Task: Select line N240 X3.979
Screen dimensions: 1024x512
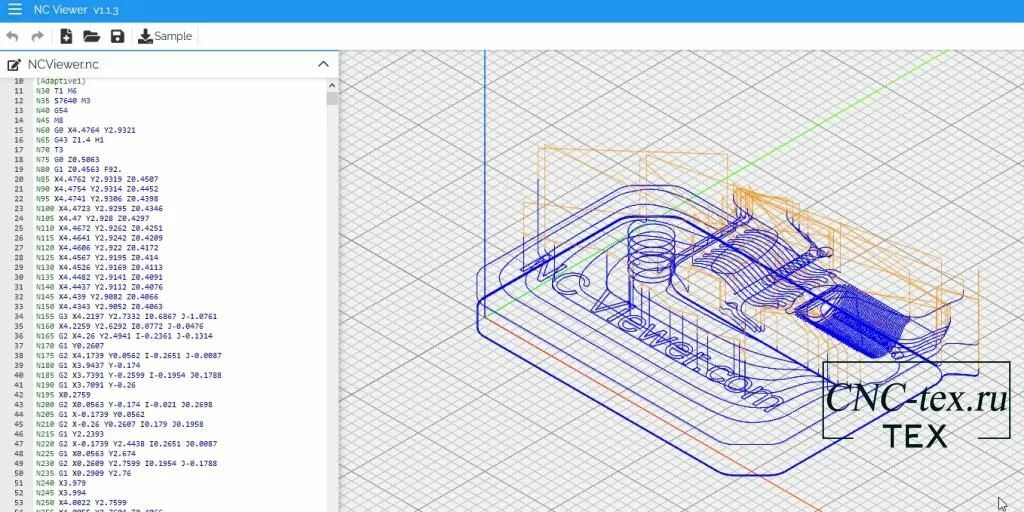Action: pos(61,483)
